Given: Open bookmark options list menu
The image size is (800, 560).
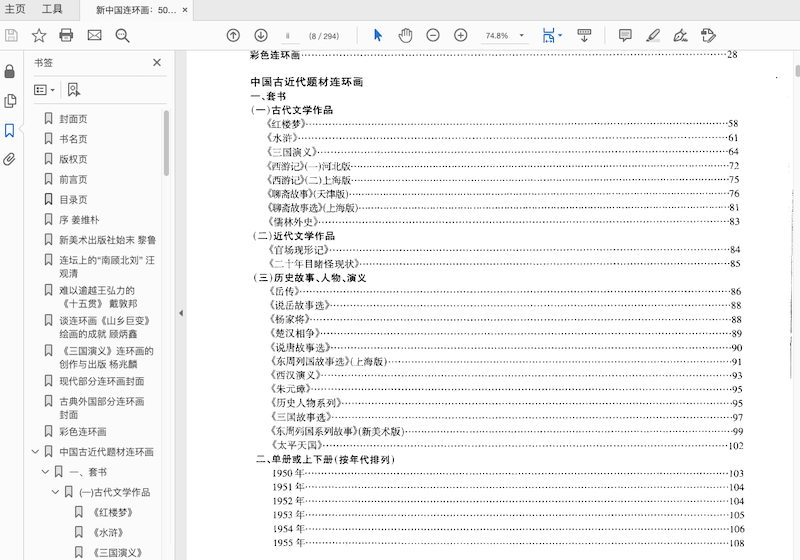Looking at the screenshot, I should point(44,90).
